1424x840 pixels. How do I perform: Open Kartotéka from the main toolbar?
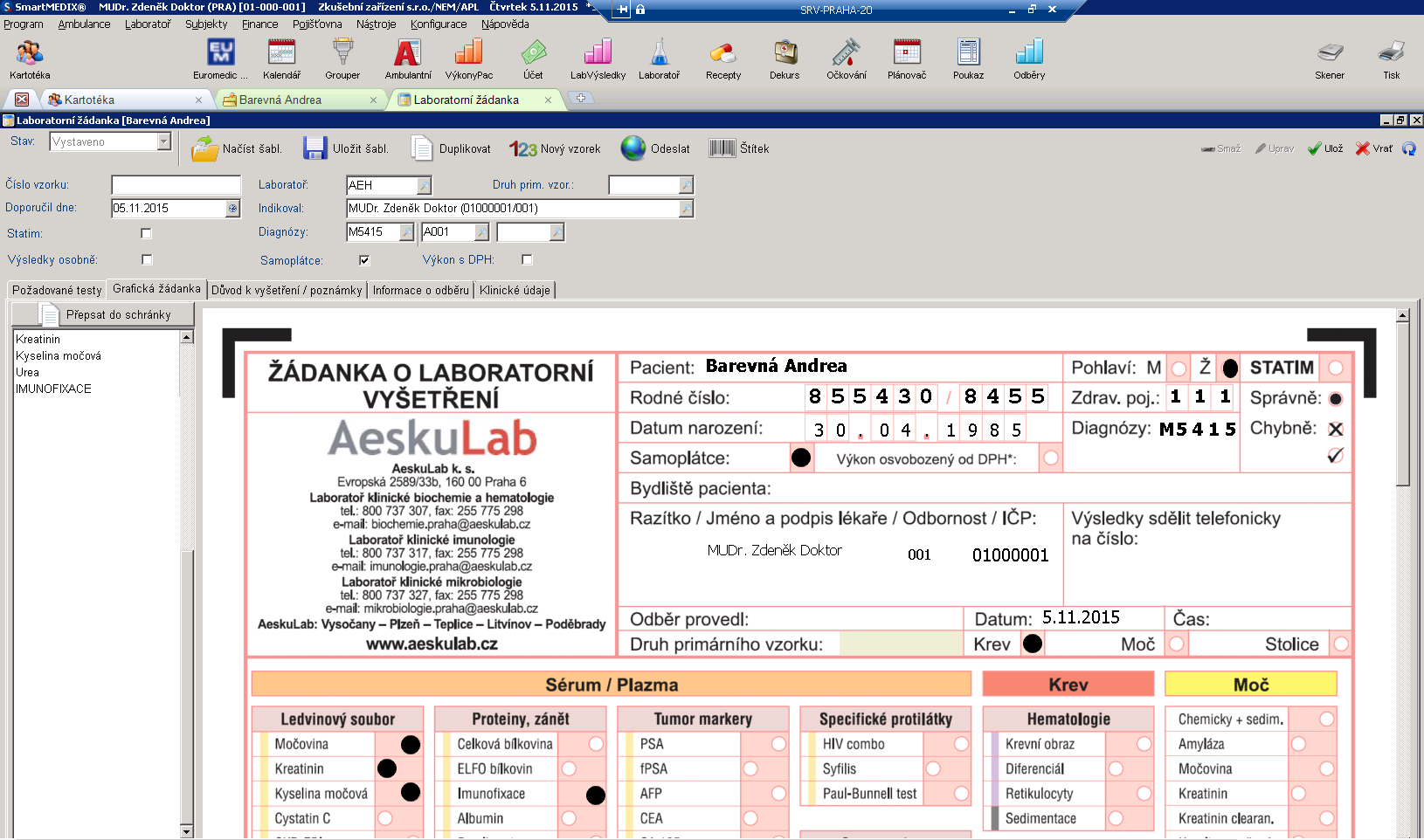tap(30, 59)
